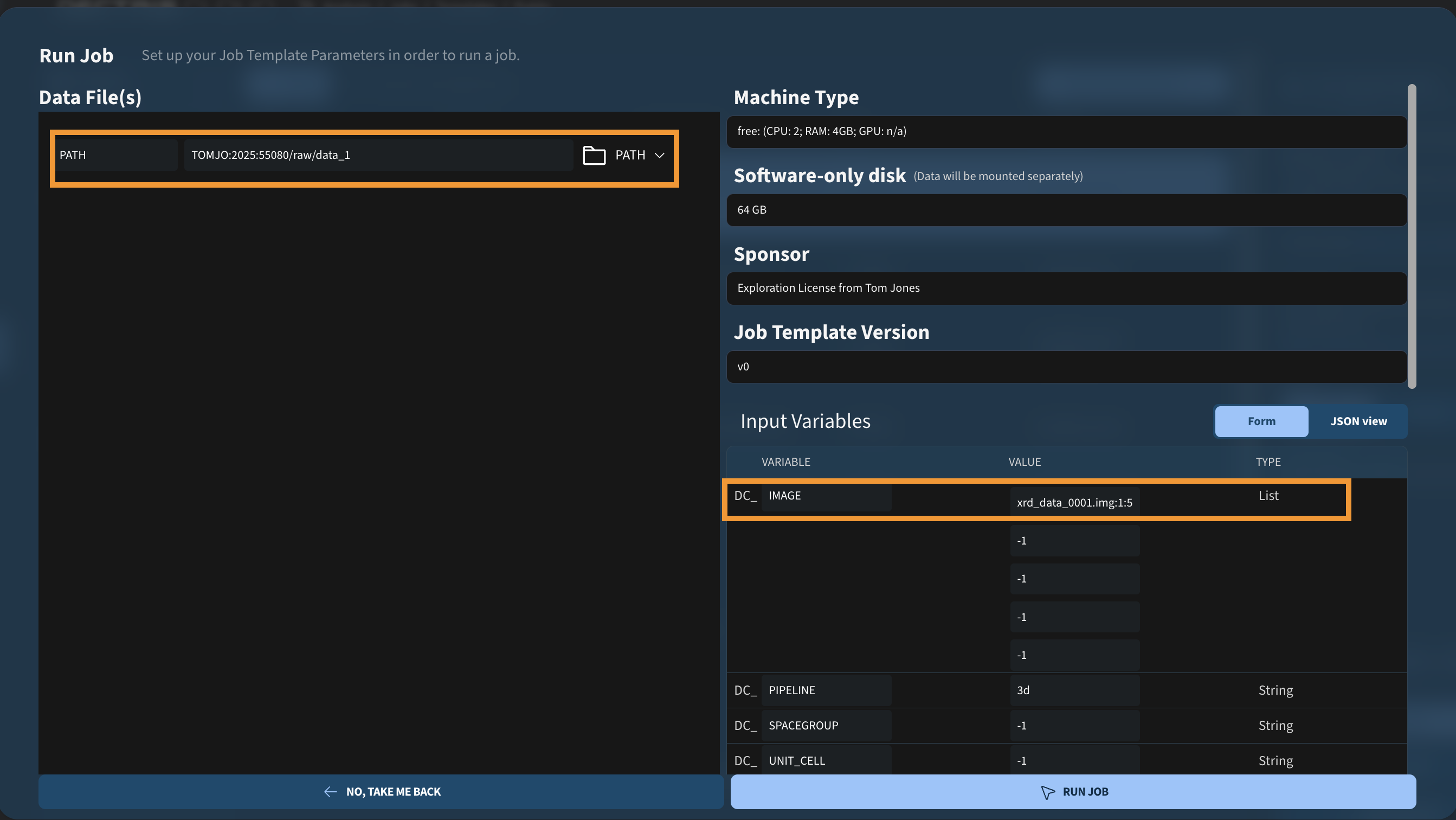Click the IMAGE variable name field

tap(826, 495)
